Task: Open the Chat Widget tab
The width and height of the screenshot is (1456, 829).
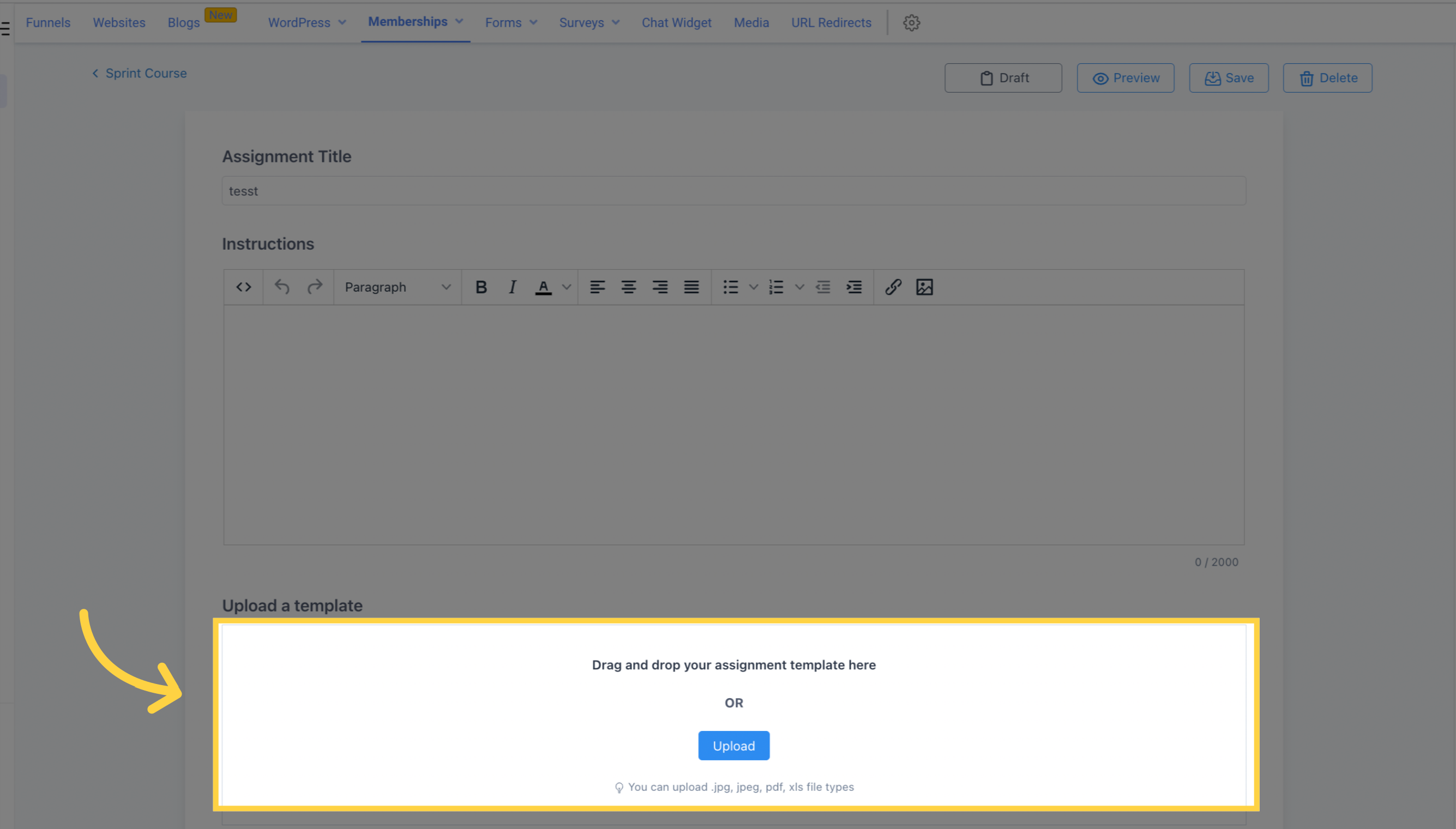Action: [676, 23]
